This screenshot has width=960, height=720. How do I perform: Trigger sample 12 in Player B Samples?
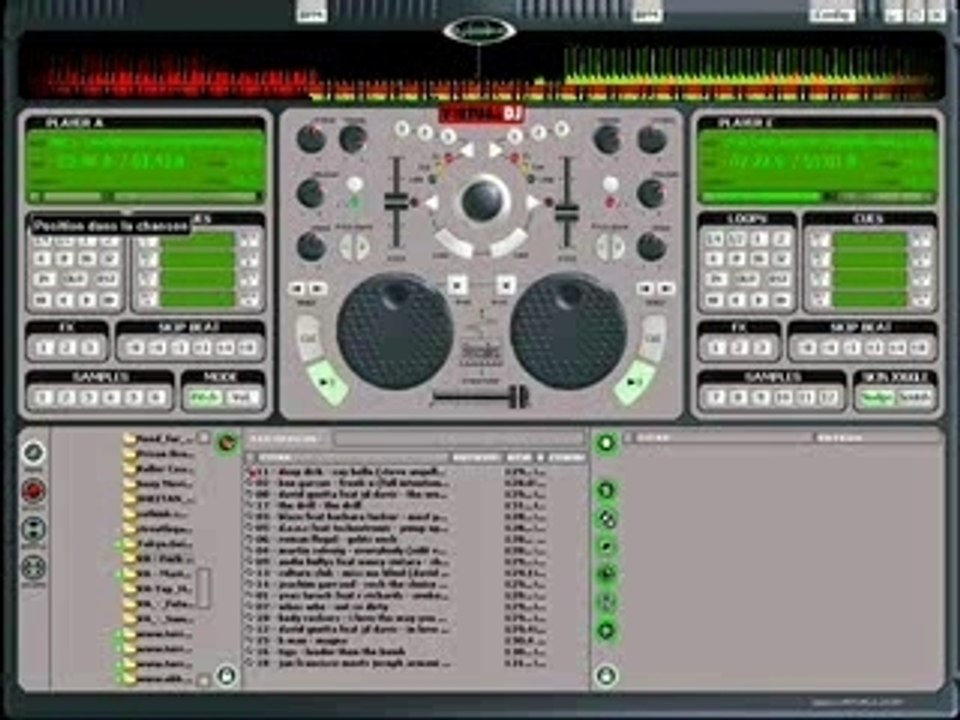pyautogui.click(x=828, y=398)
